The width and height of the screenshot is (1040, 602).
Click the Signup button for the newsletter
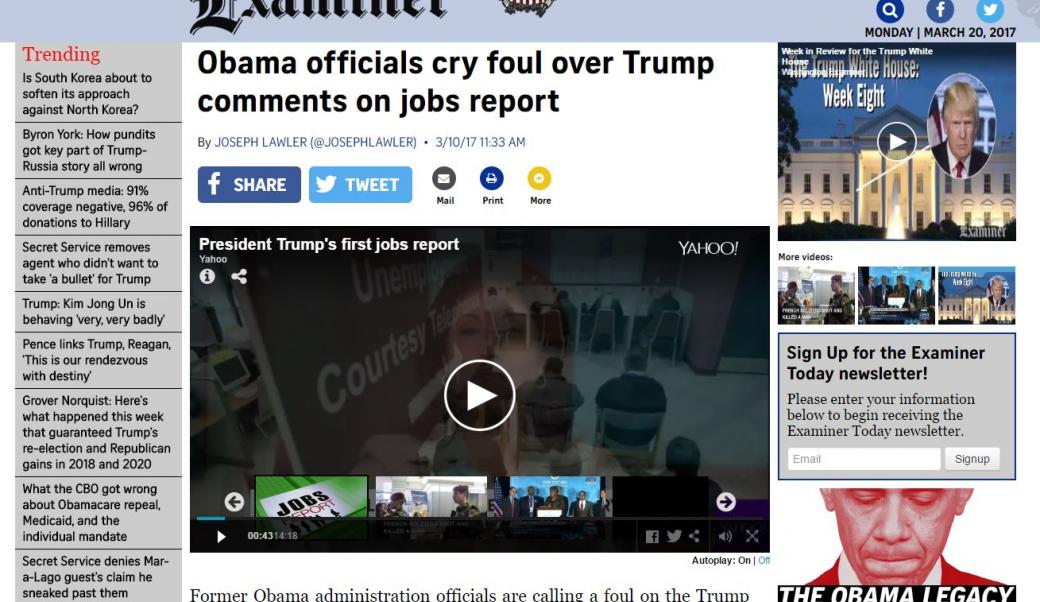point(972,459)
